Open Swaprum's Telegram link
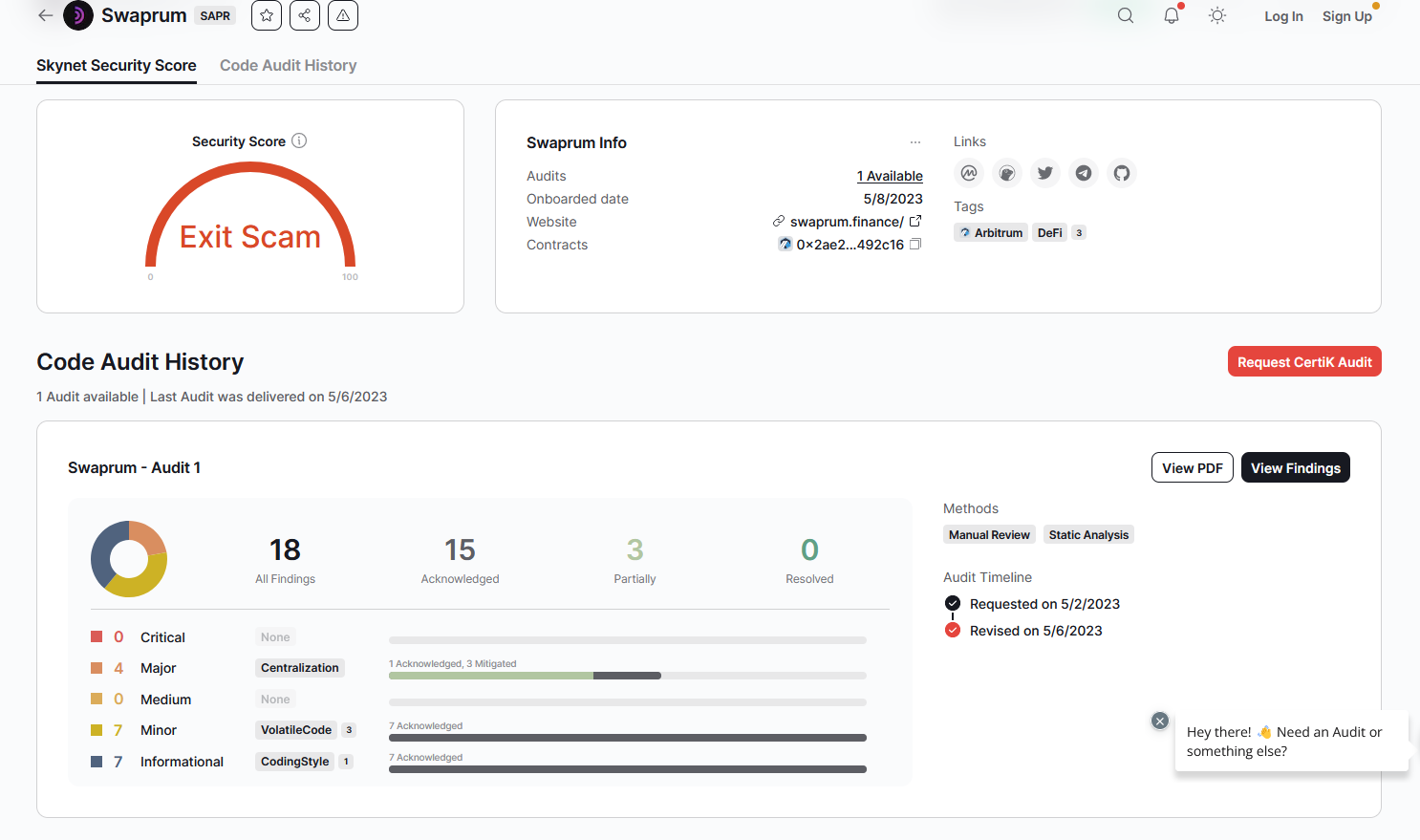The width and height of the screenshot is (1420, 840). coord(1084,173)
